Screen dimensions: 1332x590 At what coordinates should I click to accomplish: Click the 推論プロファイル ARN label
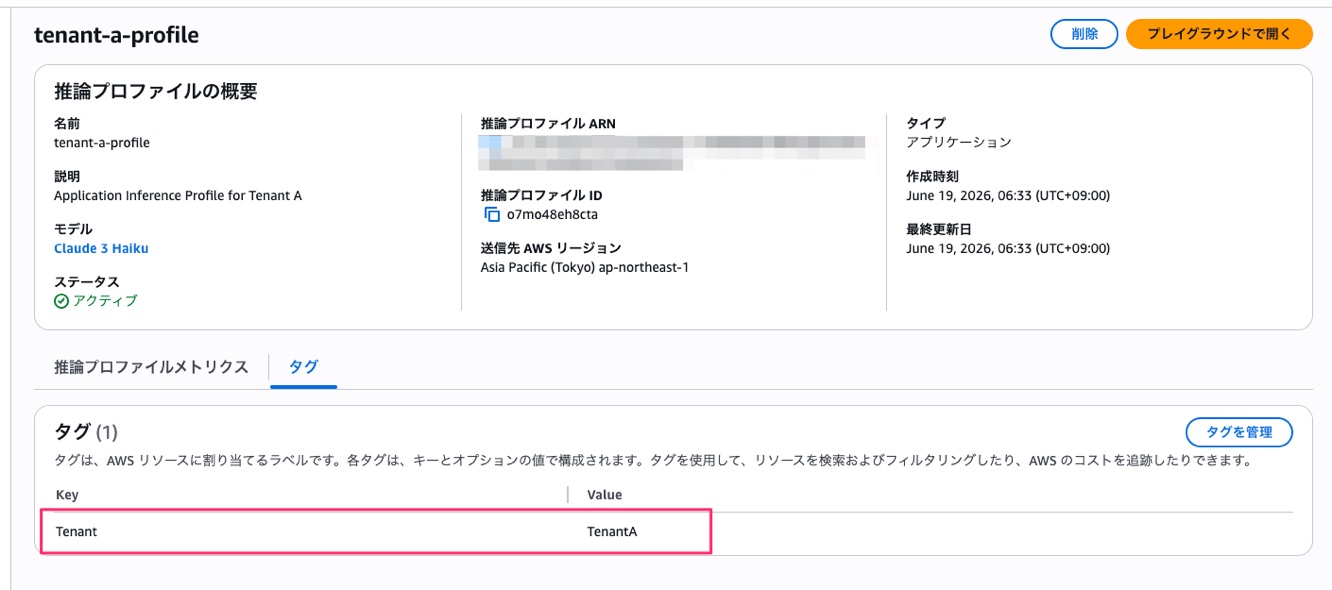[548, 124]
